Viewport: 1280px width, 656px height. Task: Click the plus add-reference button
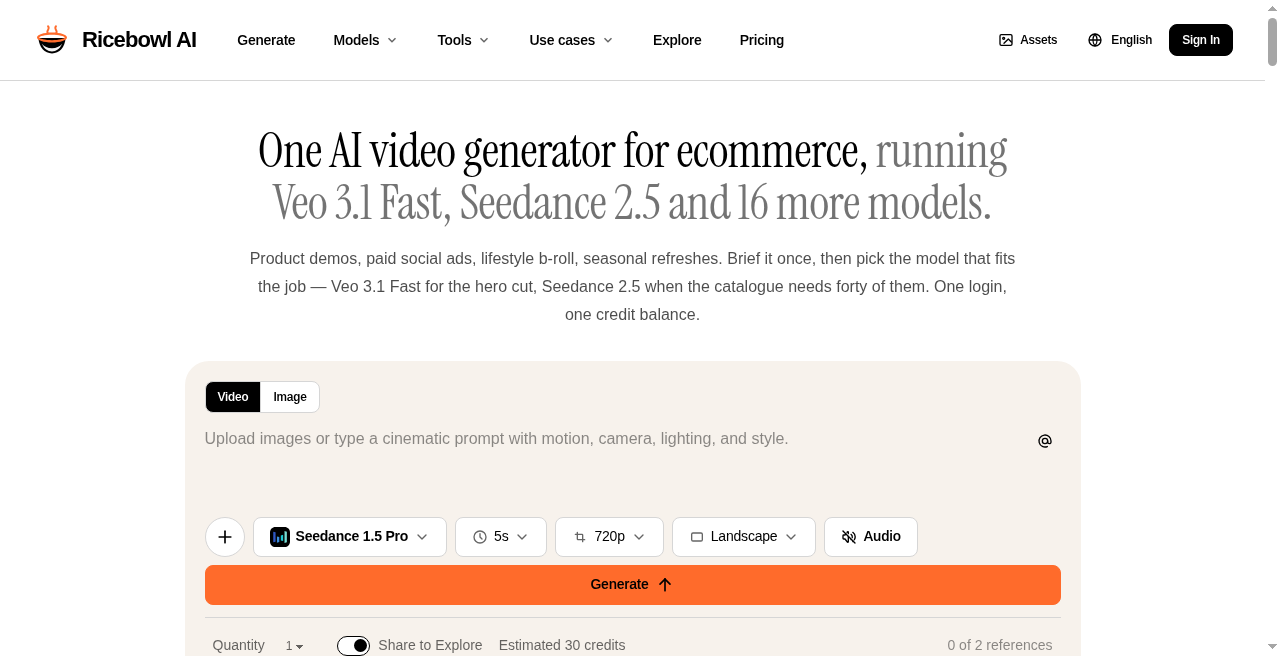click(x=225, y=537)
